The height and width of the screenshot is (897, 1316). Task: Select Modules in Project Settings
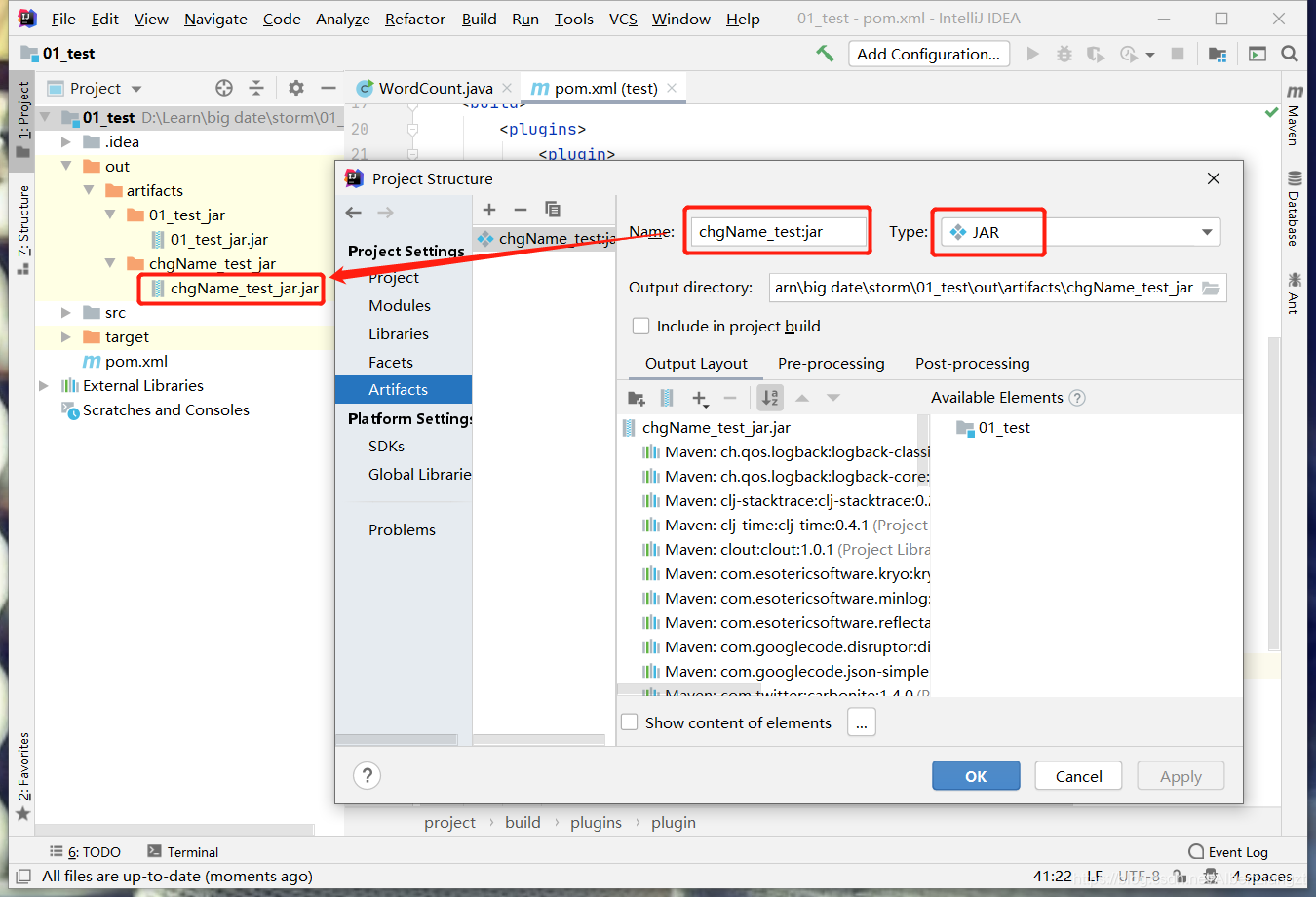point(400,305)
